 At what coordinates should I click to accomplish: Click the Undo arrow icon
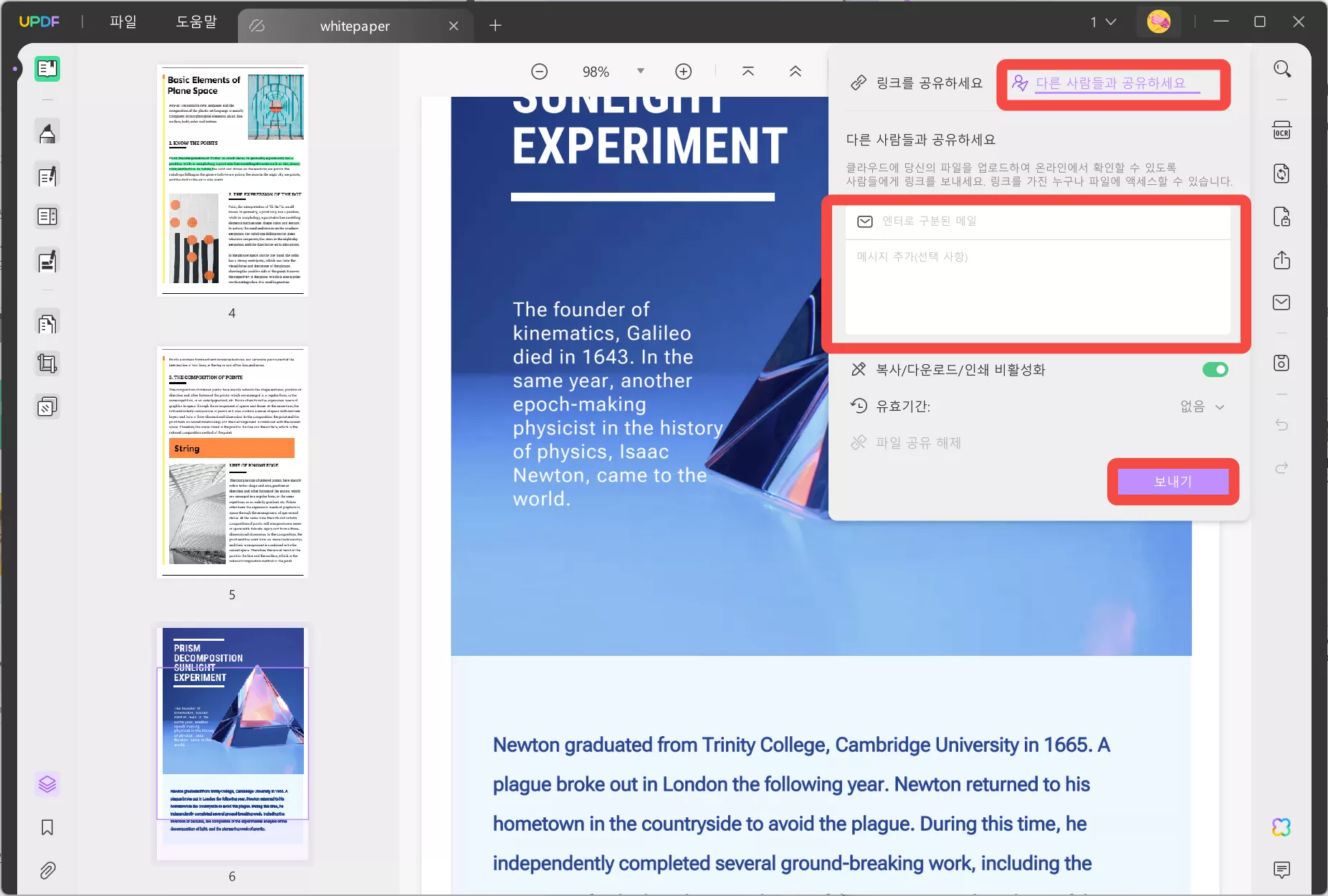pos(1282,424)
